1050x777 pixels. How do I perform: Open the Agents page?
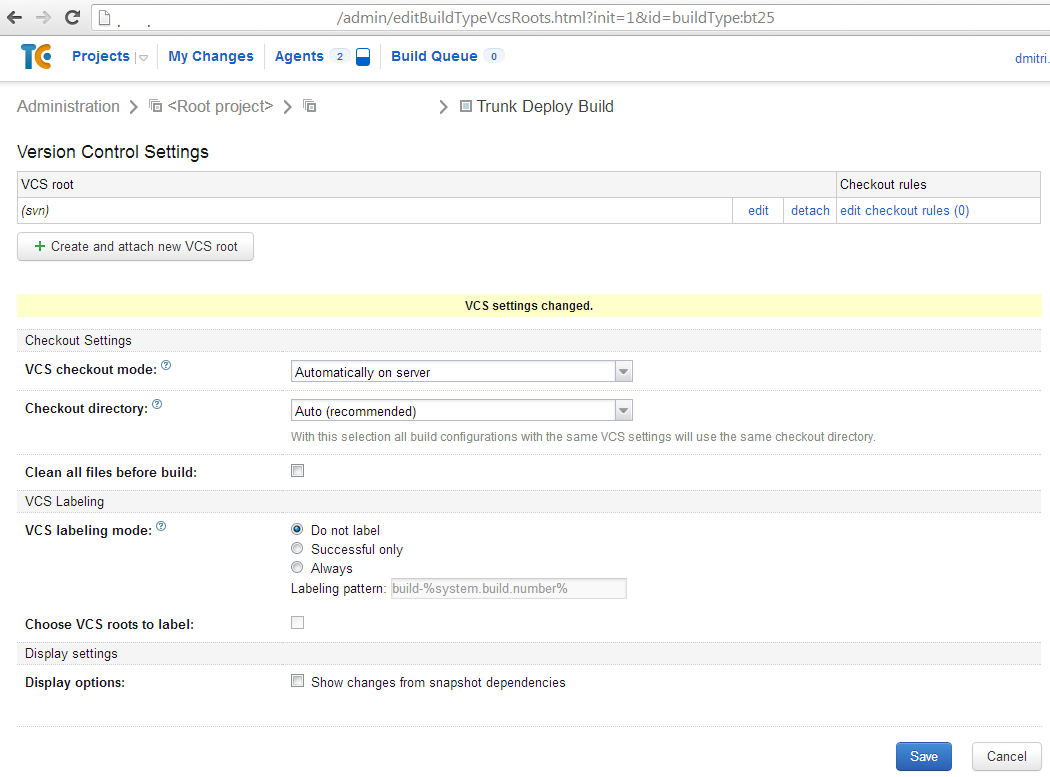coord(299,56)
